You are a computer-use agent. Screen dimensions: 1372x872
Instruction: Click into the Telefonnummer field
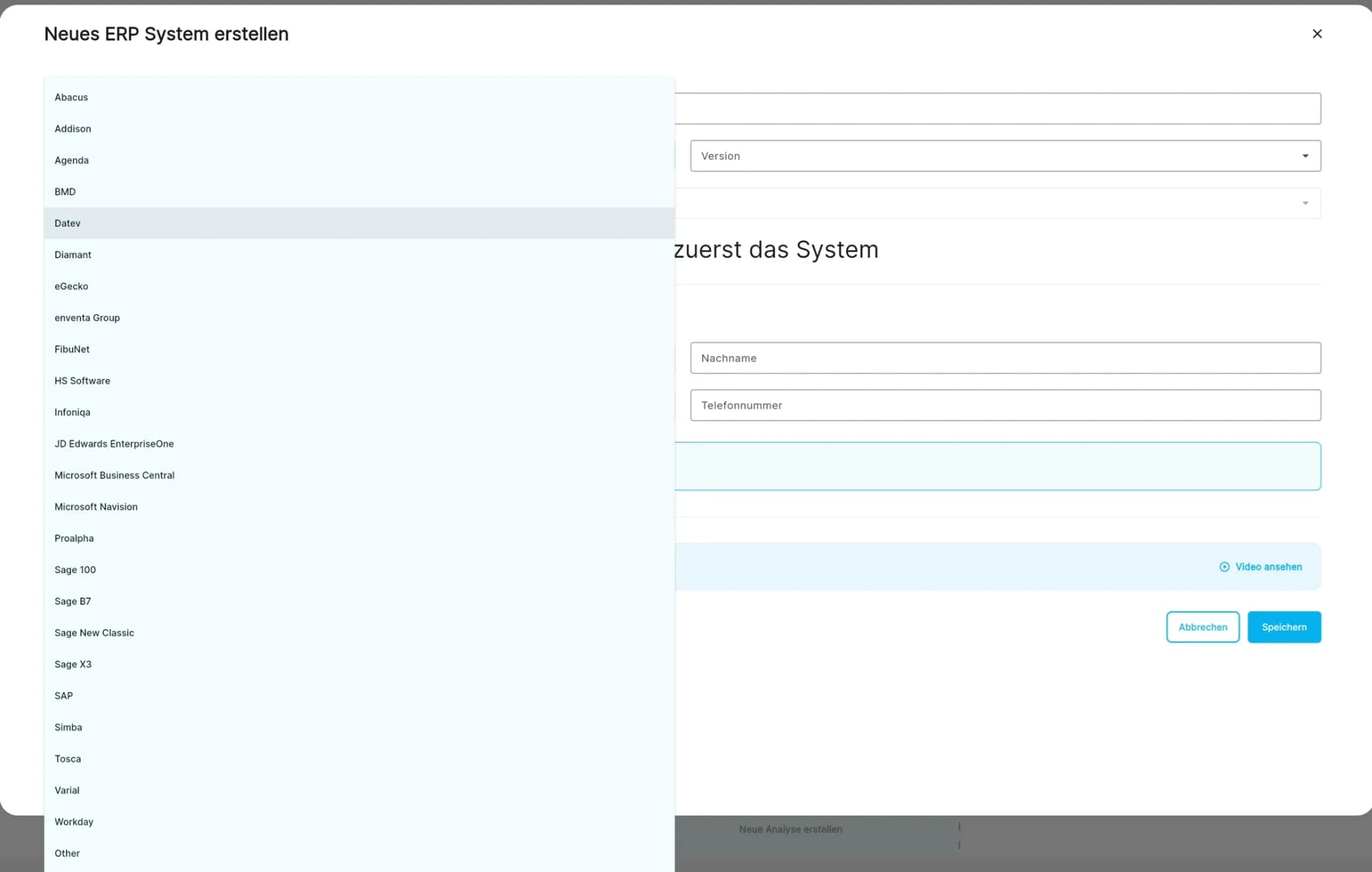point(1005,405)
